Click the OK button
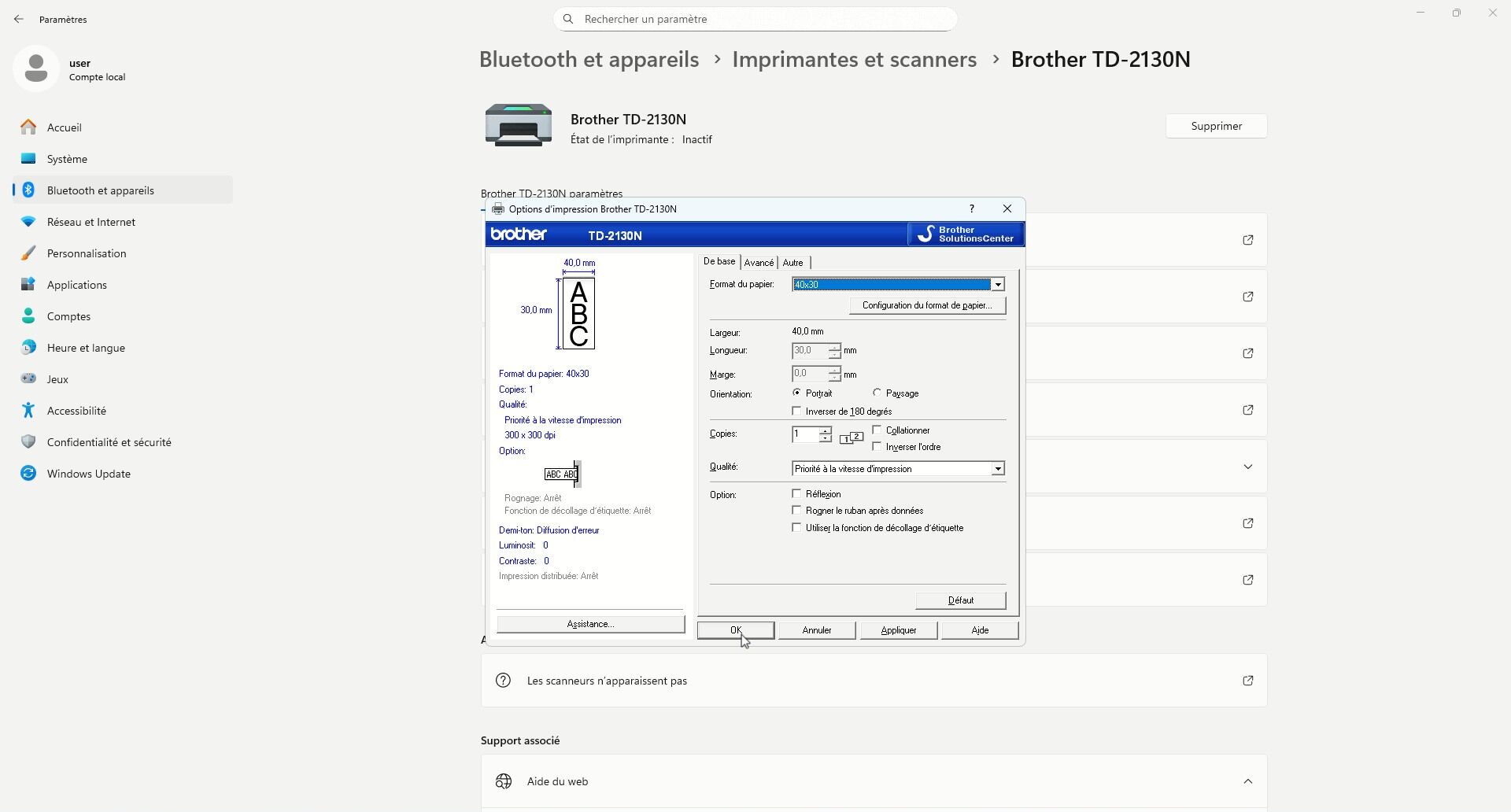This screenshot has width=1511, height=812. 736,630
